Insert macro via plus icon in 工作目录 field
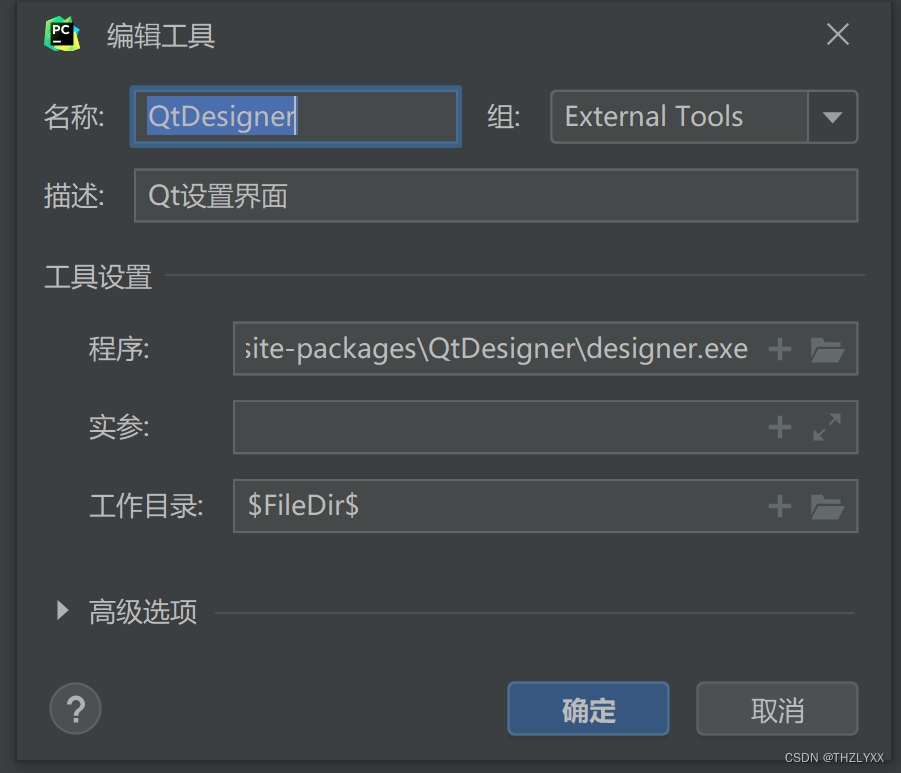The image size is (901, 773). coord(780,506)
